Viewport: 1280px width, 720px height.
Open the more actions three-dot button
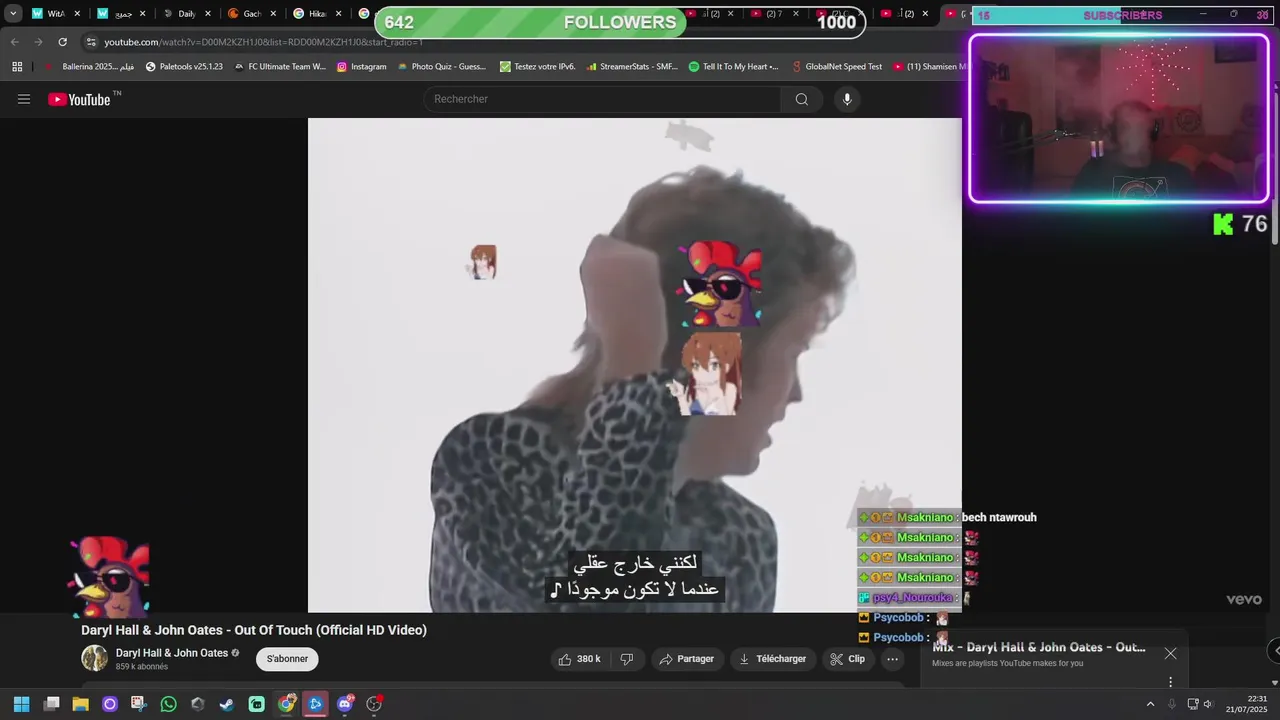point(892,659)
